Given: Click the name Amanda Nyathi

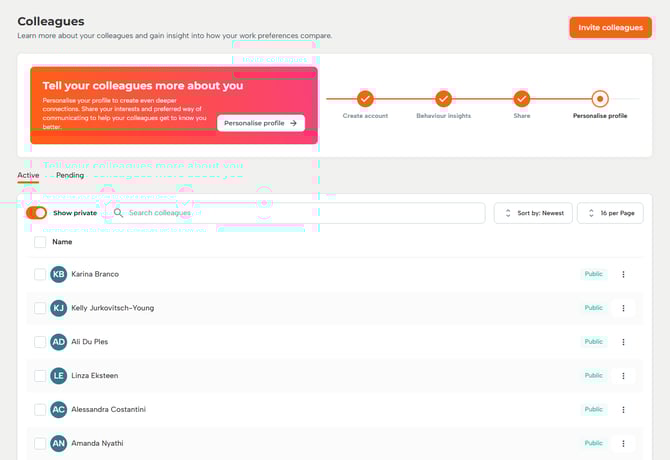Looking at the screenshot, I should pos(97,443).
